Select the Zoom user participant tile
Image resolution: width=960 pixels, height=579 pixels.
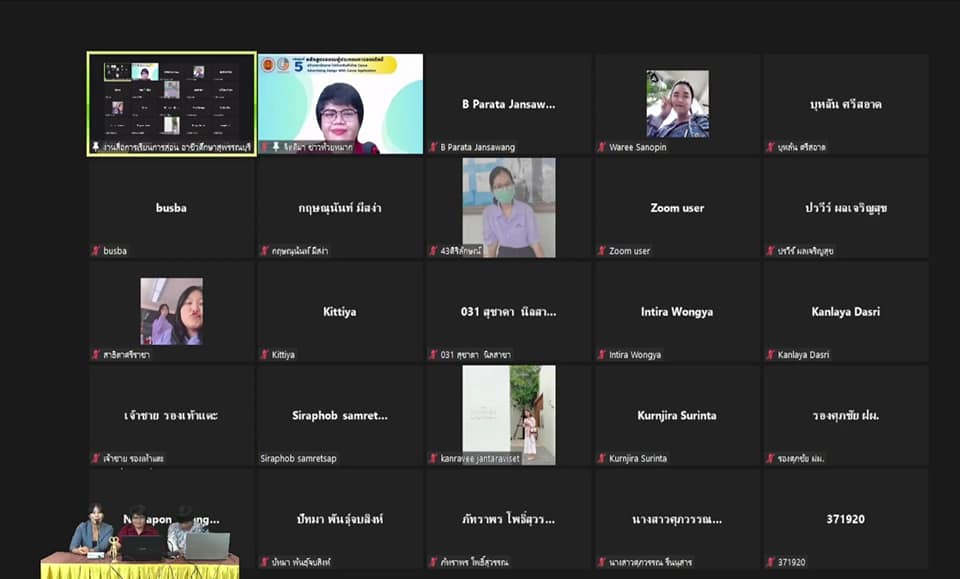(678, 207)
